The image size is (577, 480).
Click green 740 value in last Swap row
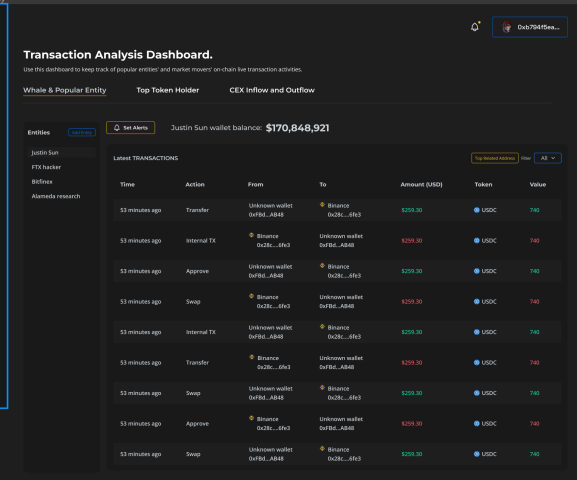coord(534,454)
